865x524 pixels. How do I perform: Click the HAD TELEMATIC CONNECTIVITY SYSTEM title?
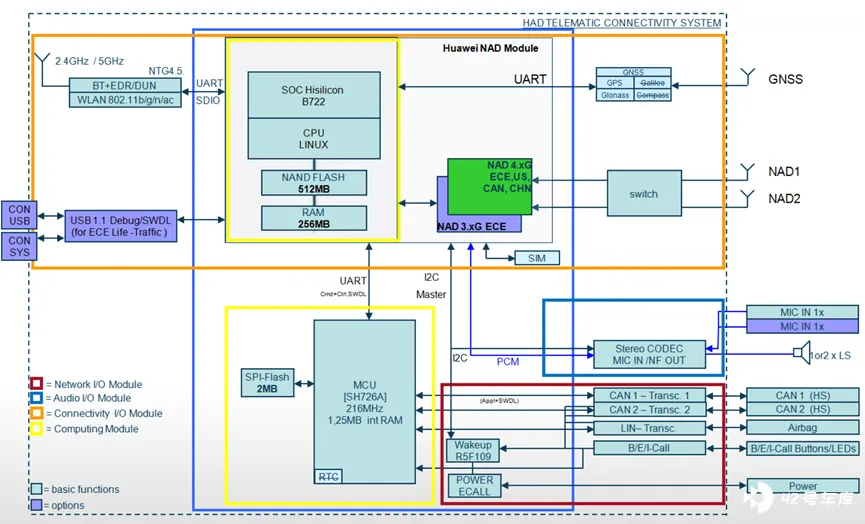pyautogui.click(x=622, y=23)
